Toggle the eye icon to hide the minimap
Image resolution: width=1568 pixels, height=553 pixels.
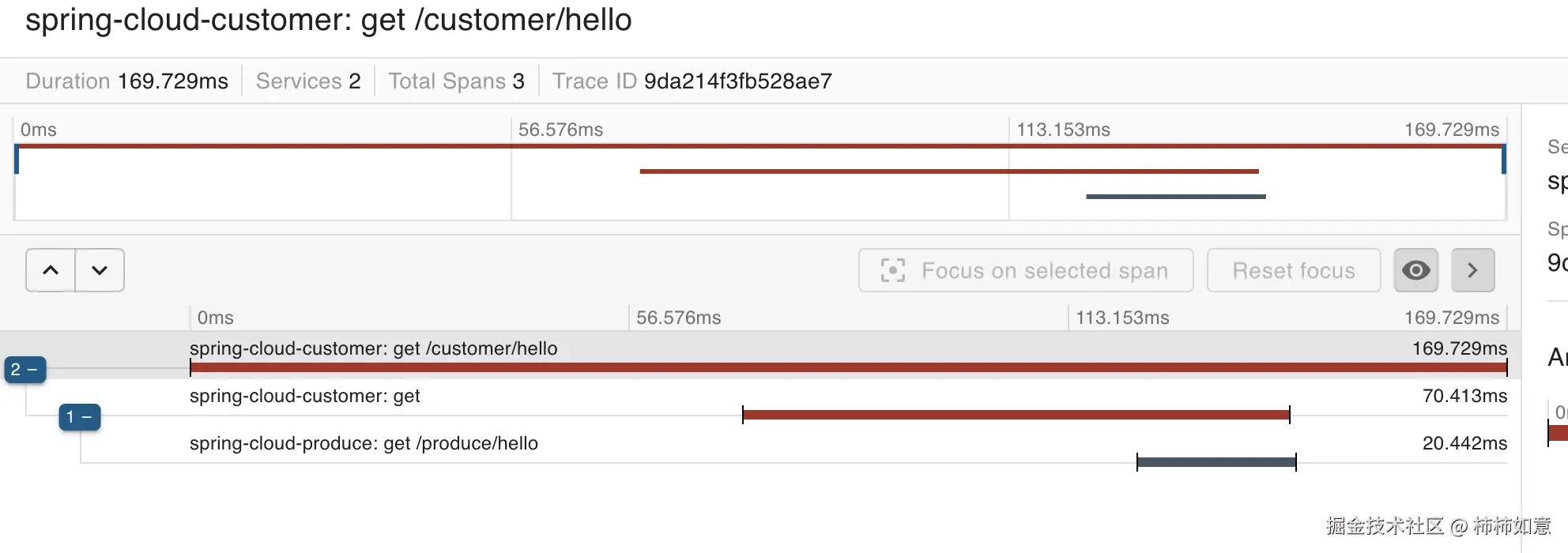point(1415,270)
